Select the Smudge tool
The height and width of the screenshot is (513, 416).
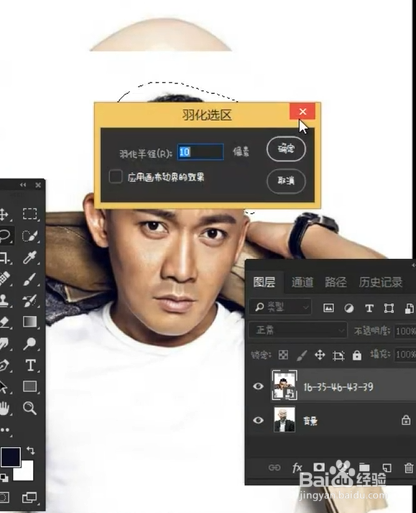(4, 344)
